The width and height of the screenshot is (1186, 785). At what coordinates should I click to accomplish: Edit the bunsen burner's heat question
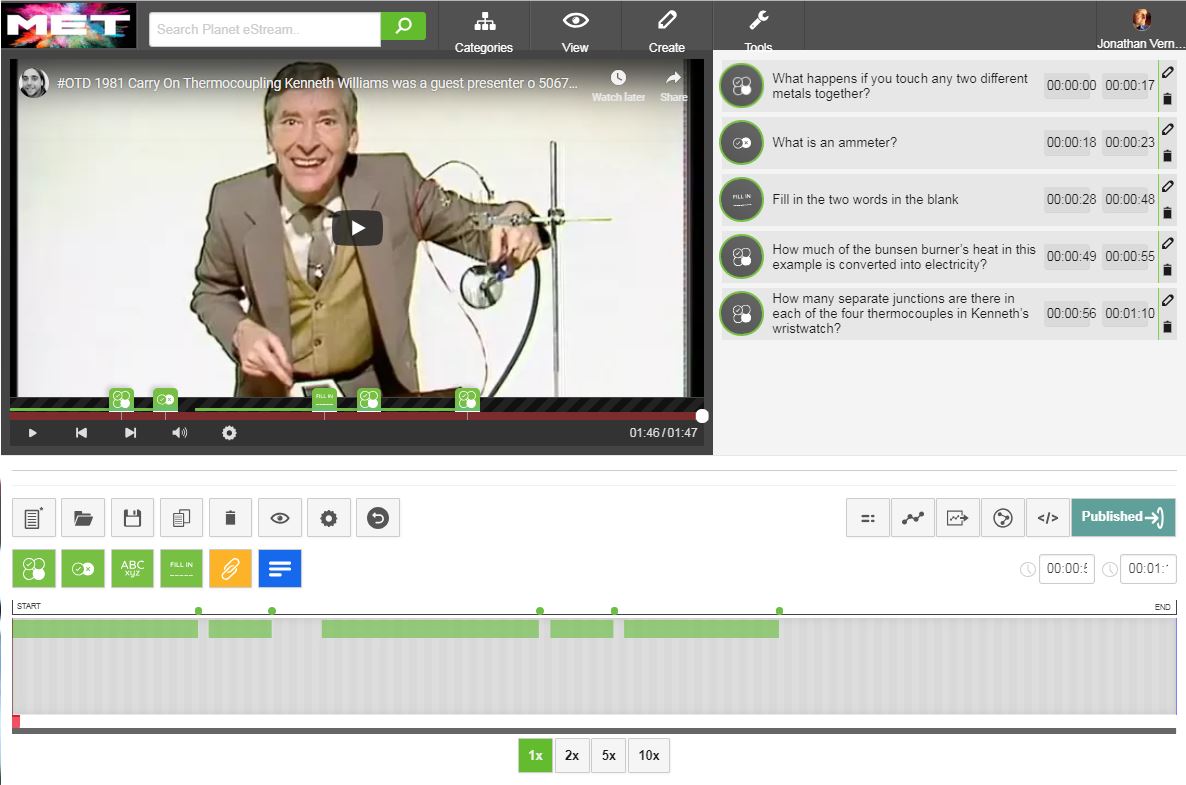(x=1168, y=243)
